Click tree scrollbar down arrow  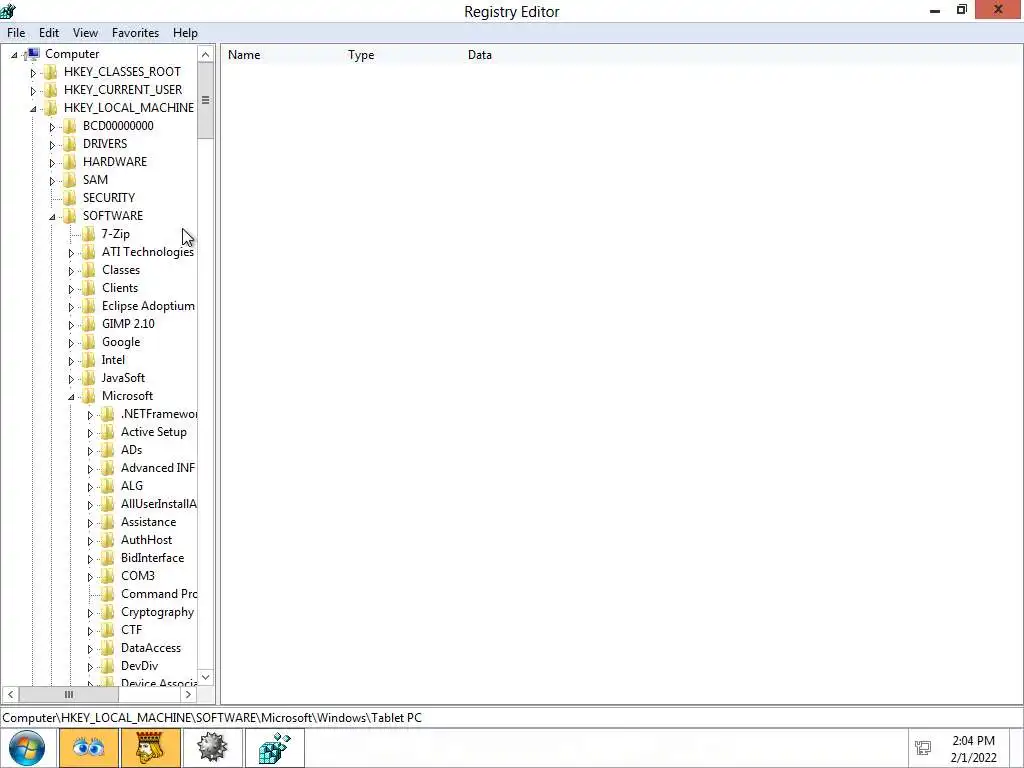tap(206, 677)
